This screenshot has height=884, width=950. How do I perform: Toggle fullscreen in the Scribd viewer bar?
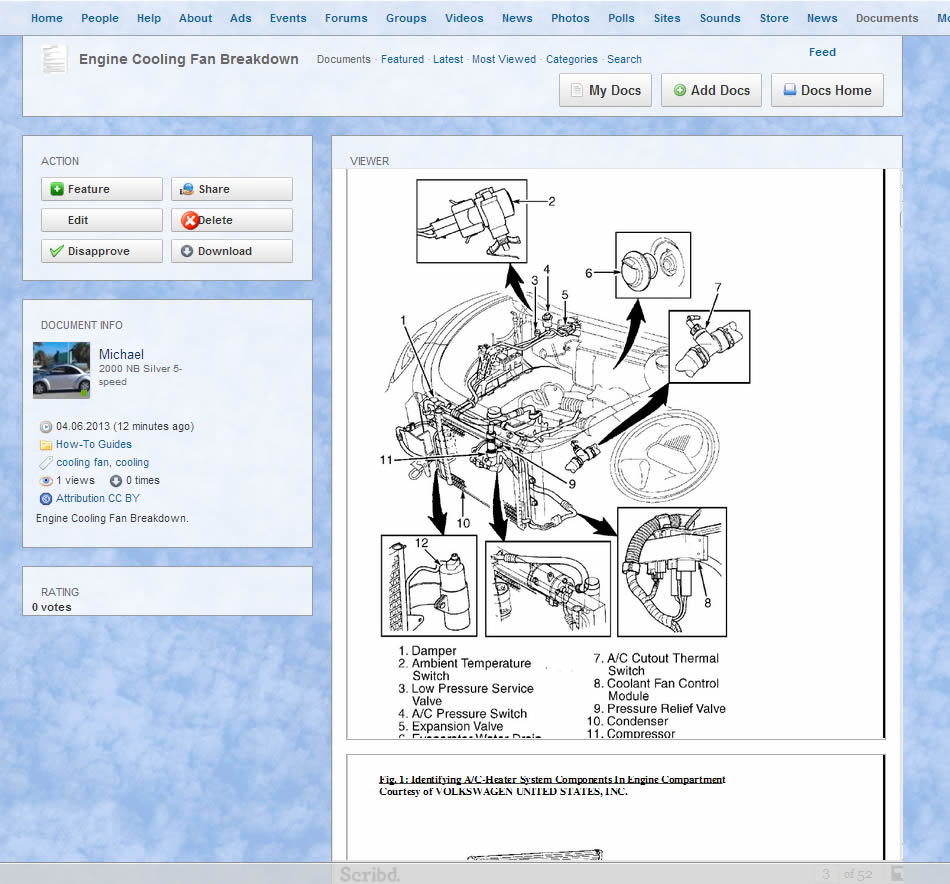pyautogui.click(x=897, y=874)
